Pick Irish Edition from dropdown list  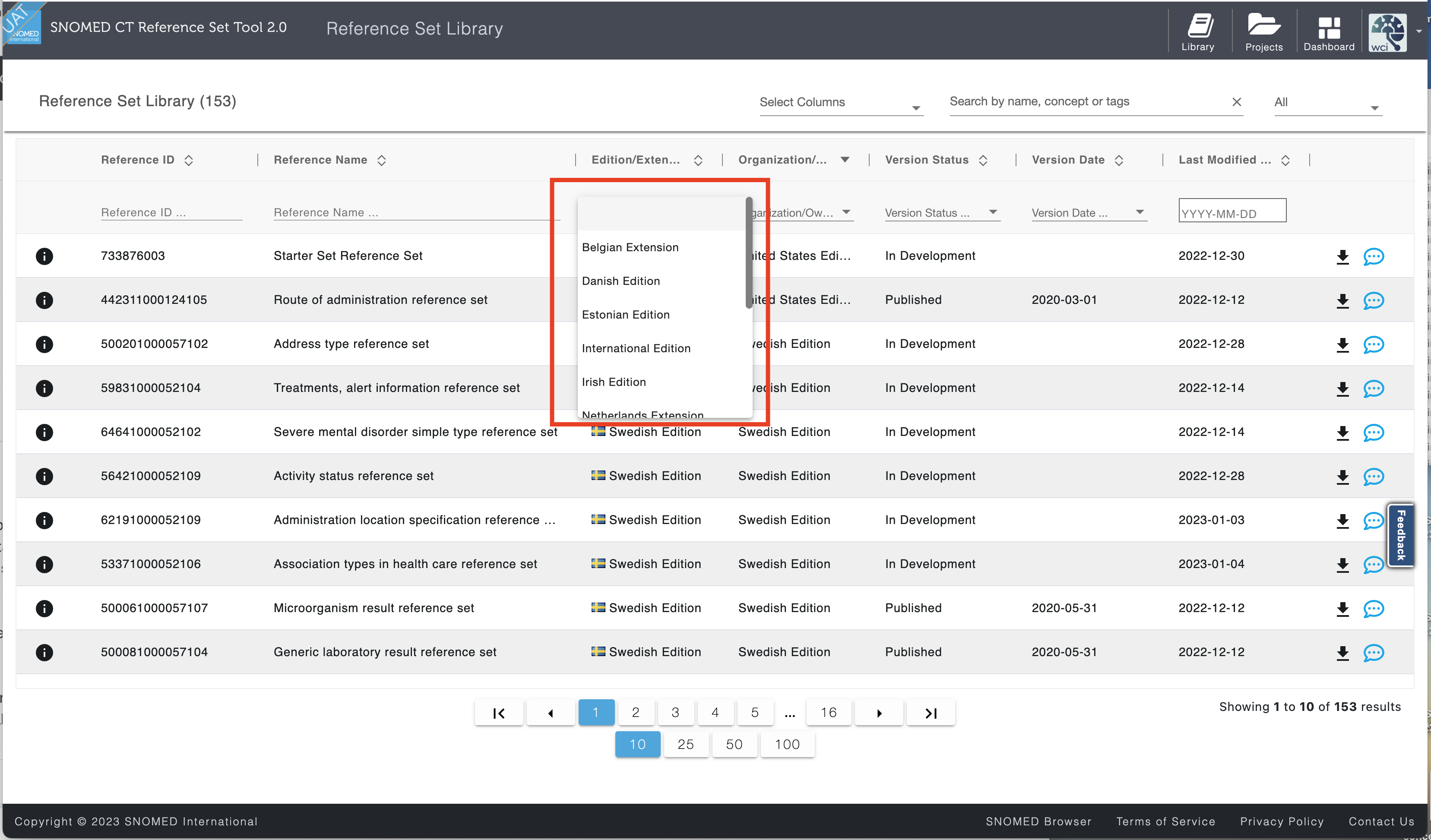coord(662,382)
